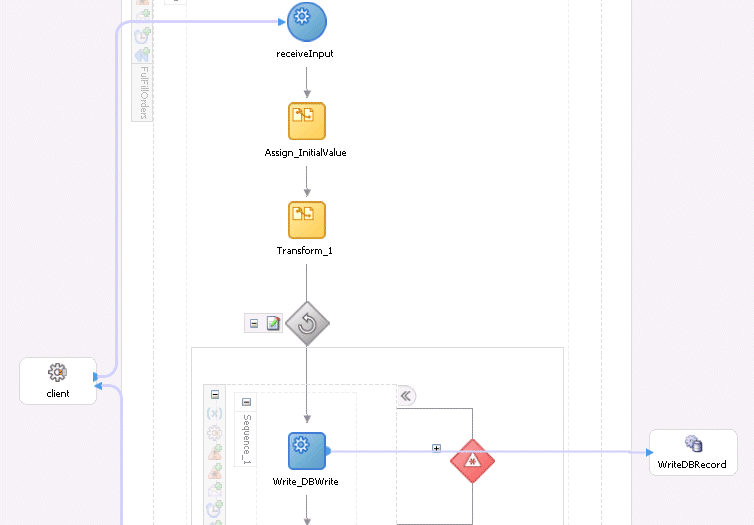Click FulFillOrders scope add compensation handler icon
This screenshot has height=525, width=754.
(142, 55)
